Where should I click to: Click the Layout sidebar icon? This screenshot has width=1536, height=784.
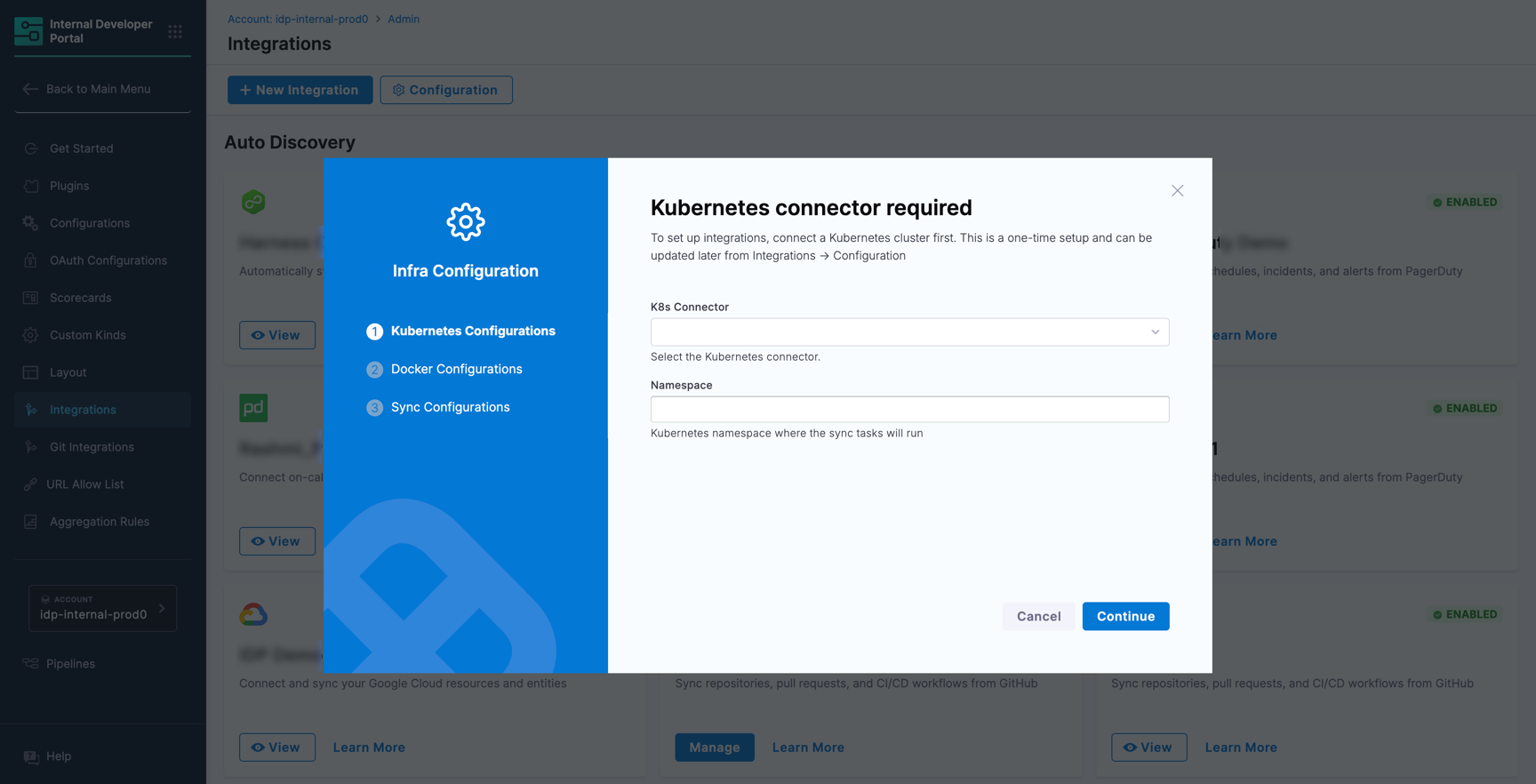coord(31,372)
